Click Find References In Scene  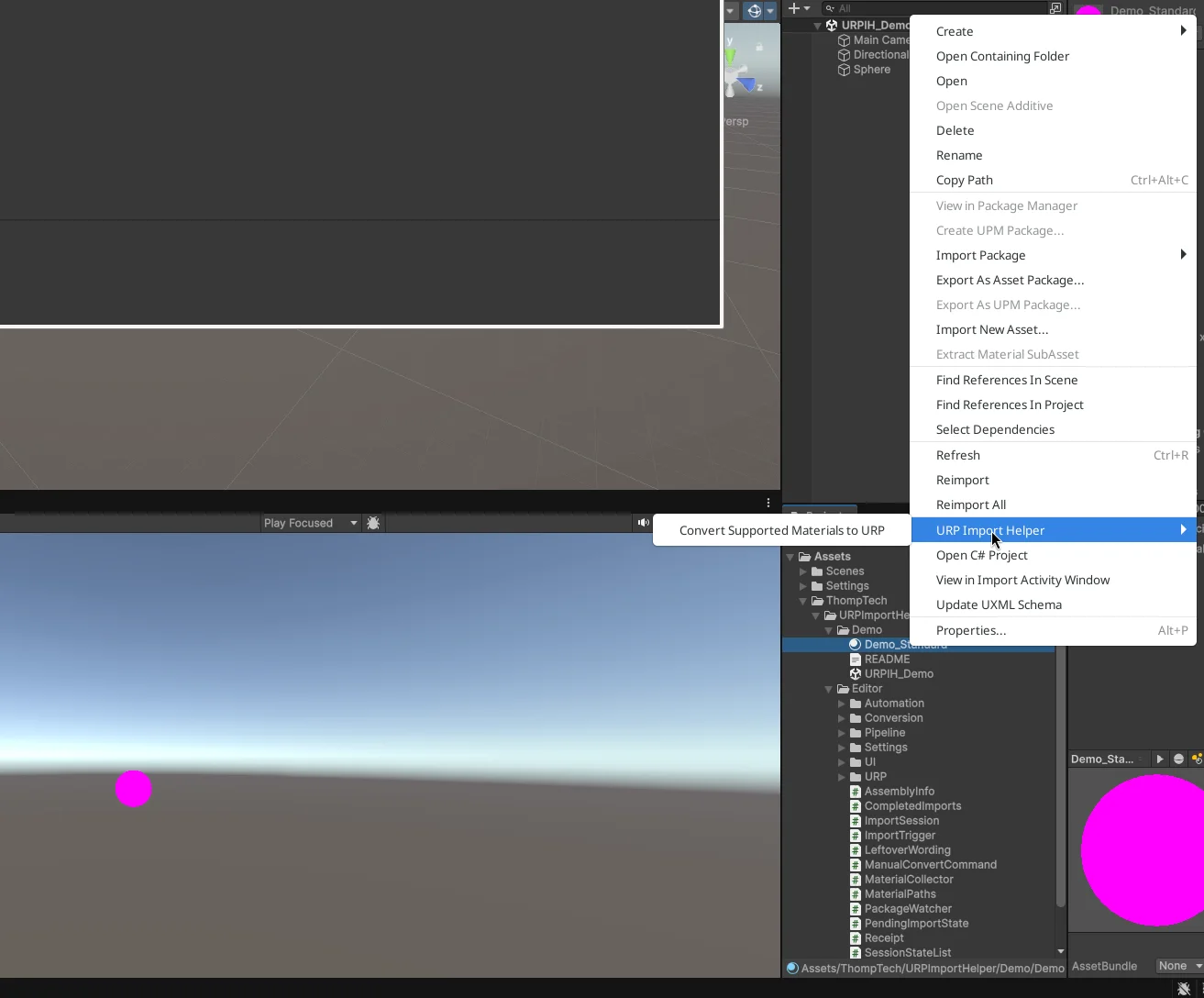coord(1054,380)
